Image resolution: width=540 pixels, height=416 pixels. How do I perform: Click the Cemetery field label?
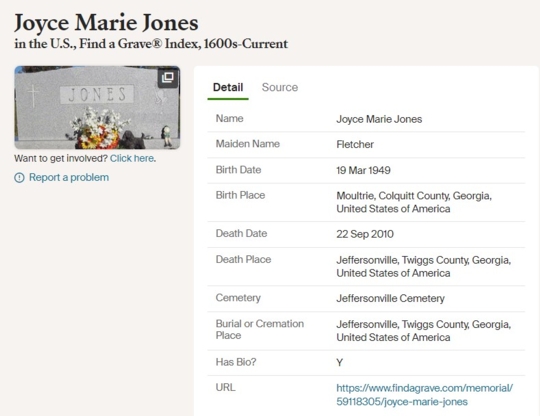click(238, 298)
